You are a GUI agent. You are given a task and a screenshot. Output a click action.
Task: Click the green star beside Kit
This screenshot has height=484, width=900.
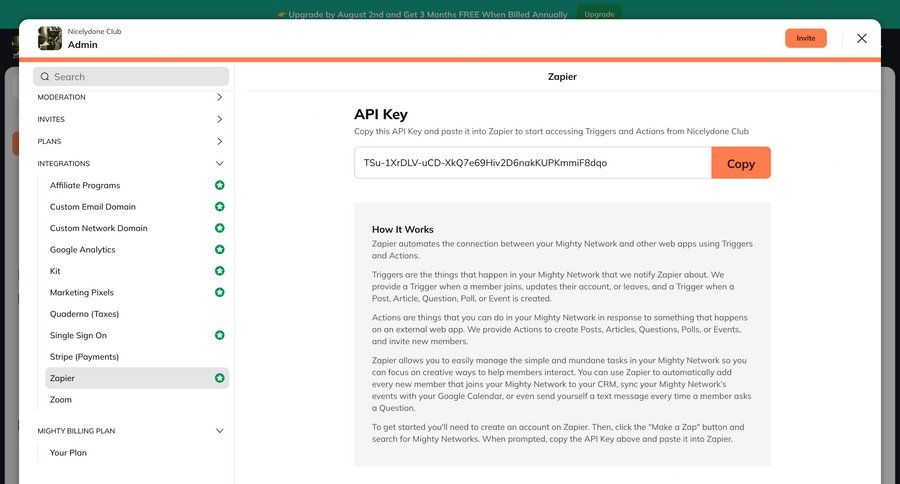(x=219, y=271)
